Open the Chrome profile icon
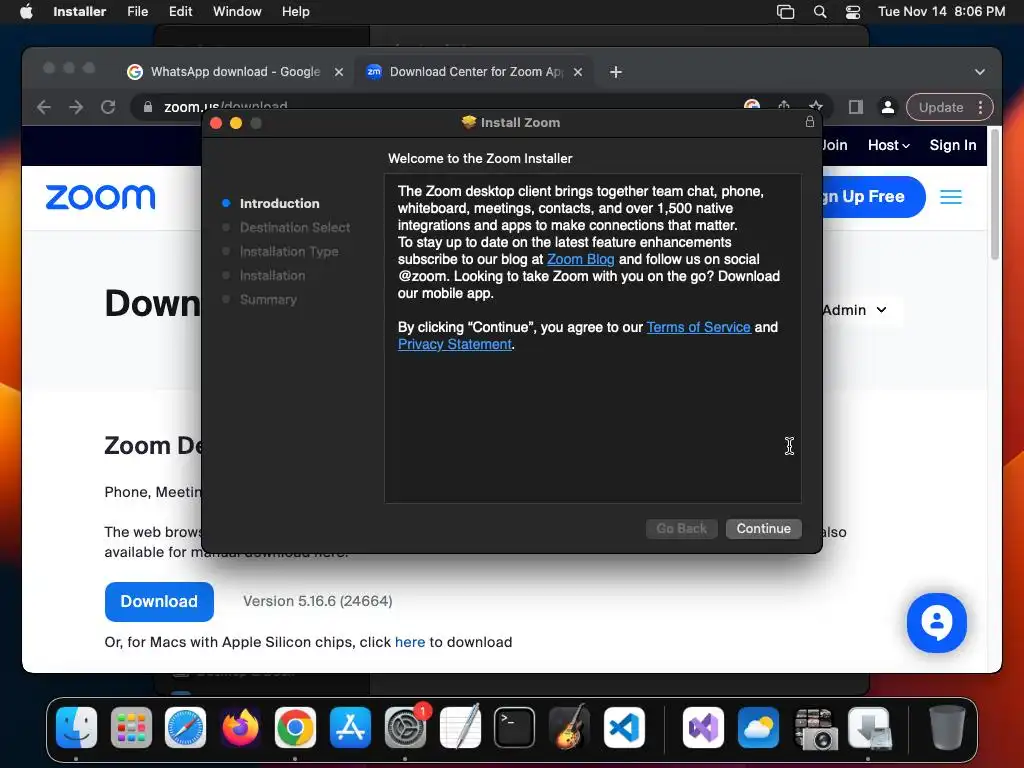This screenshot has height=768, width=1024. point(888,107)
